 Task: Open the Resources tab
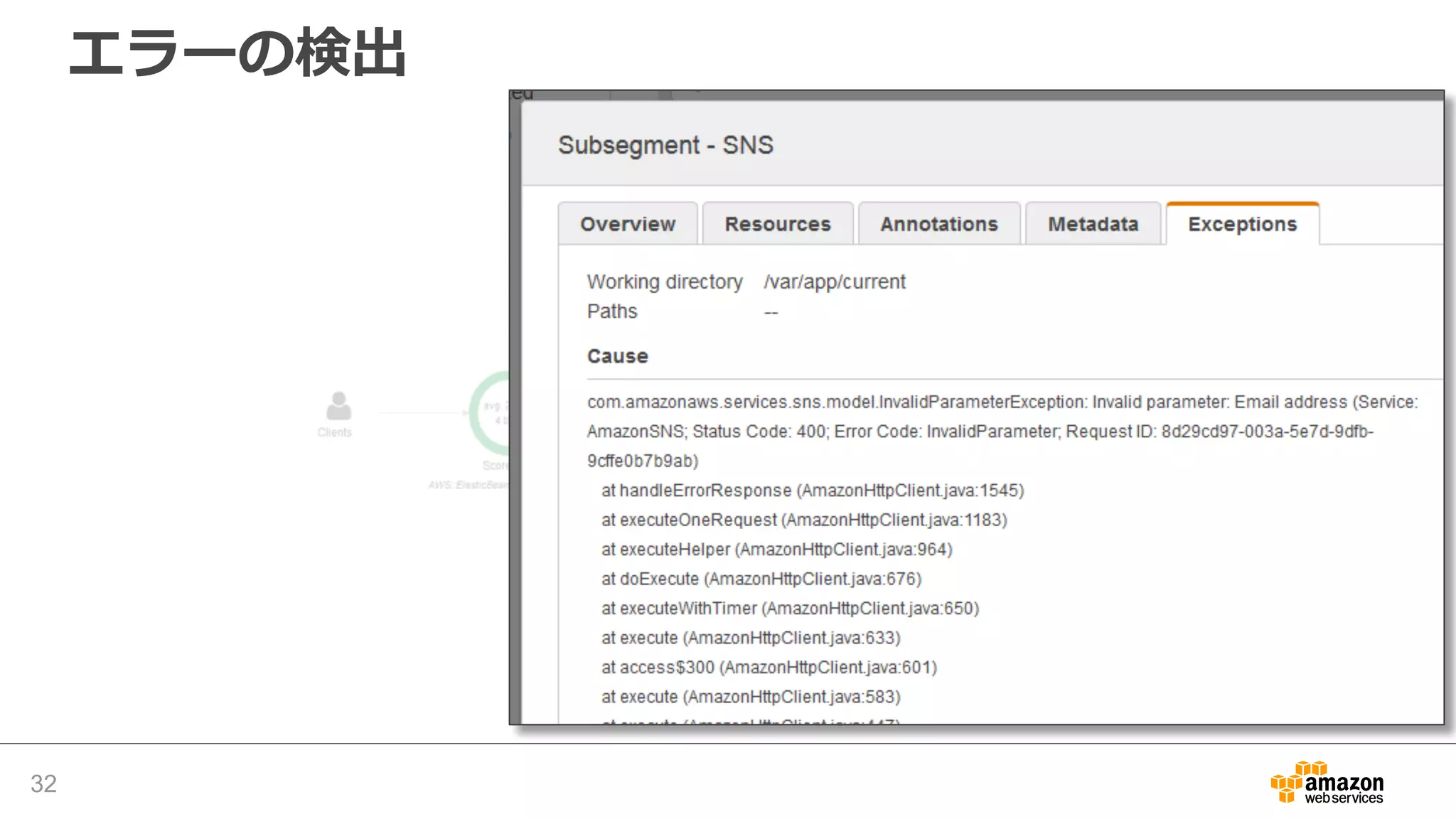(x=778, y=224)
